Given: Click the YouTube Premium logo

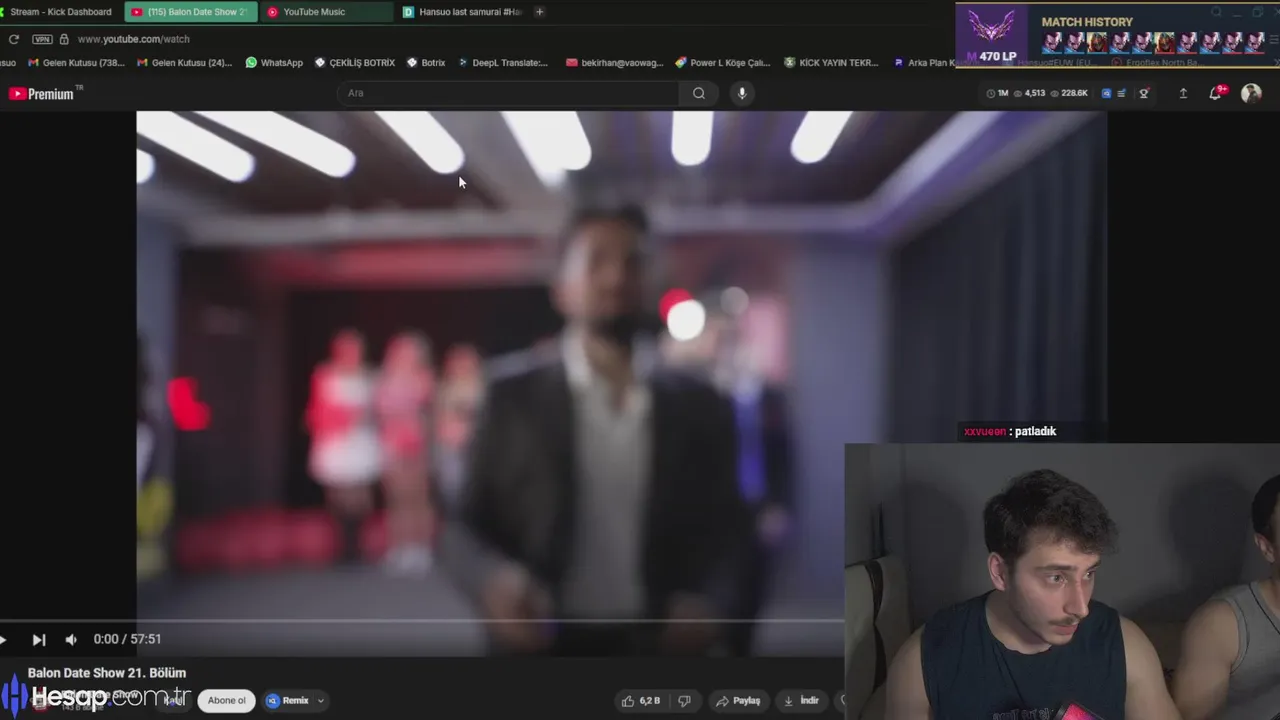Looking at the screenshot, I should (x=42, y=94).
